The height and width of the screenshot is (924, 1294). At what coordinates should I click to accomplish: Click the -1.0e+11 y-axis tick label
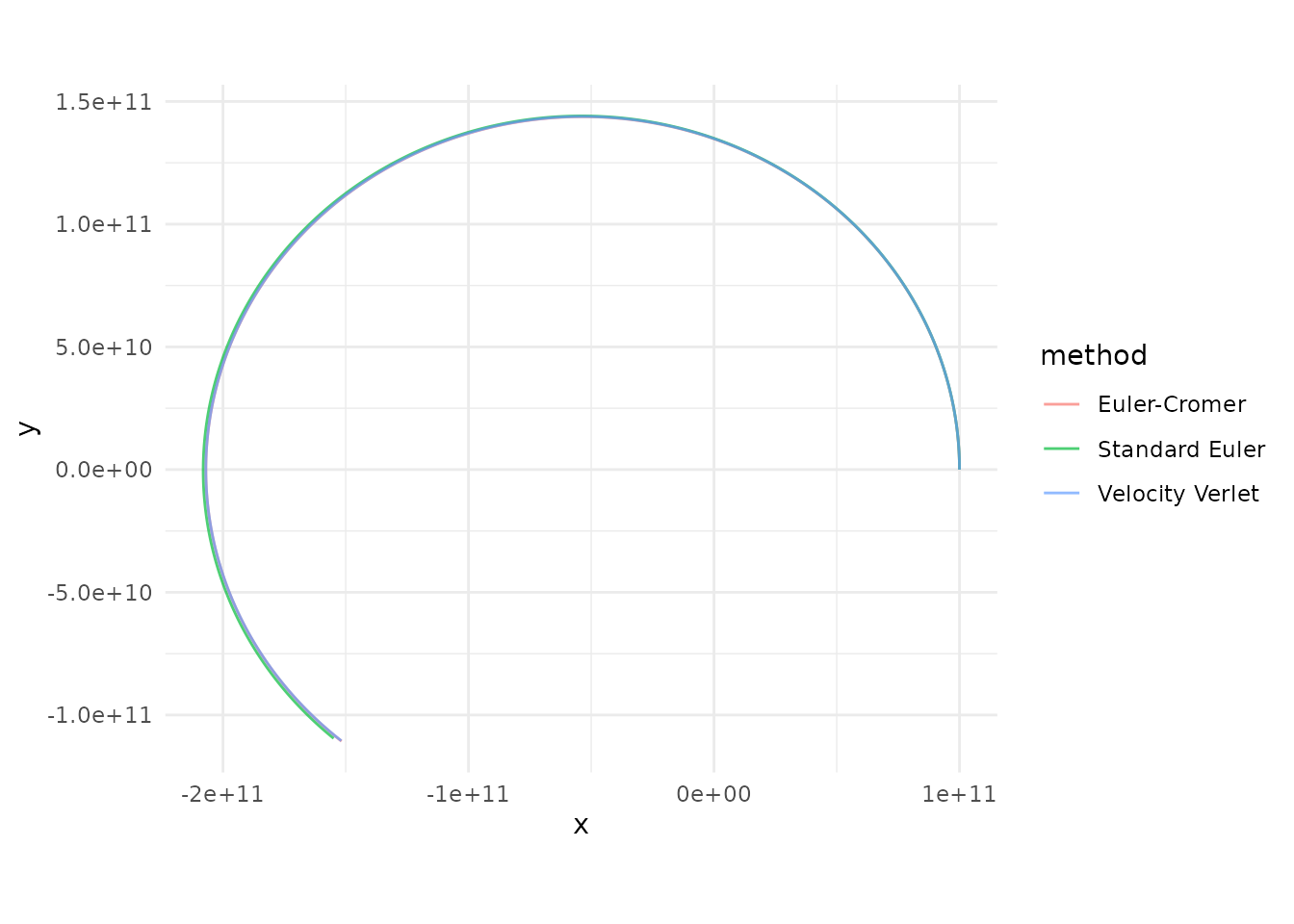[x=100, y=715]
